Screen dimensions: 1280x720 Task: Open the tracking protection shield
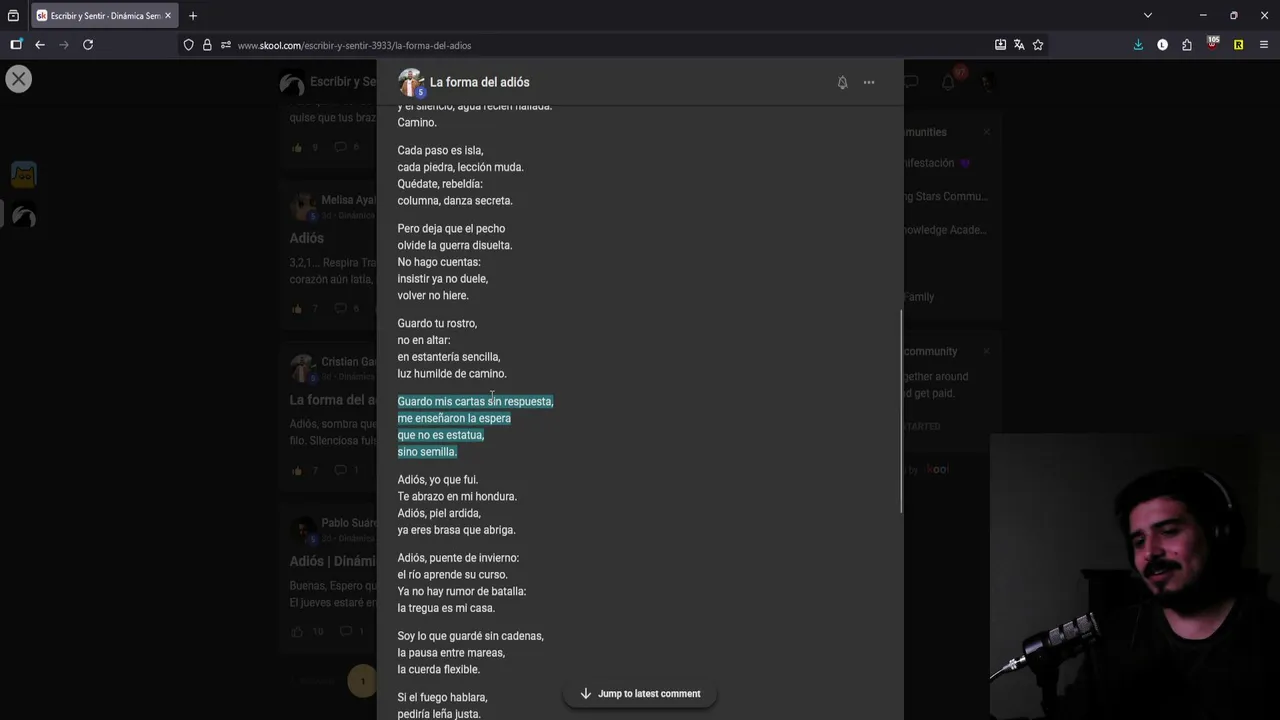pyautogui.click(x=188, y=45)
